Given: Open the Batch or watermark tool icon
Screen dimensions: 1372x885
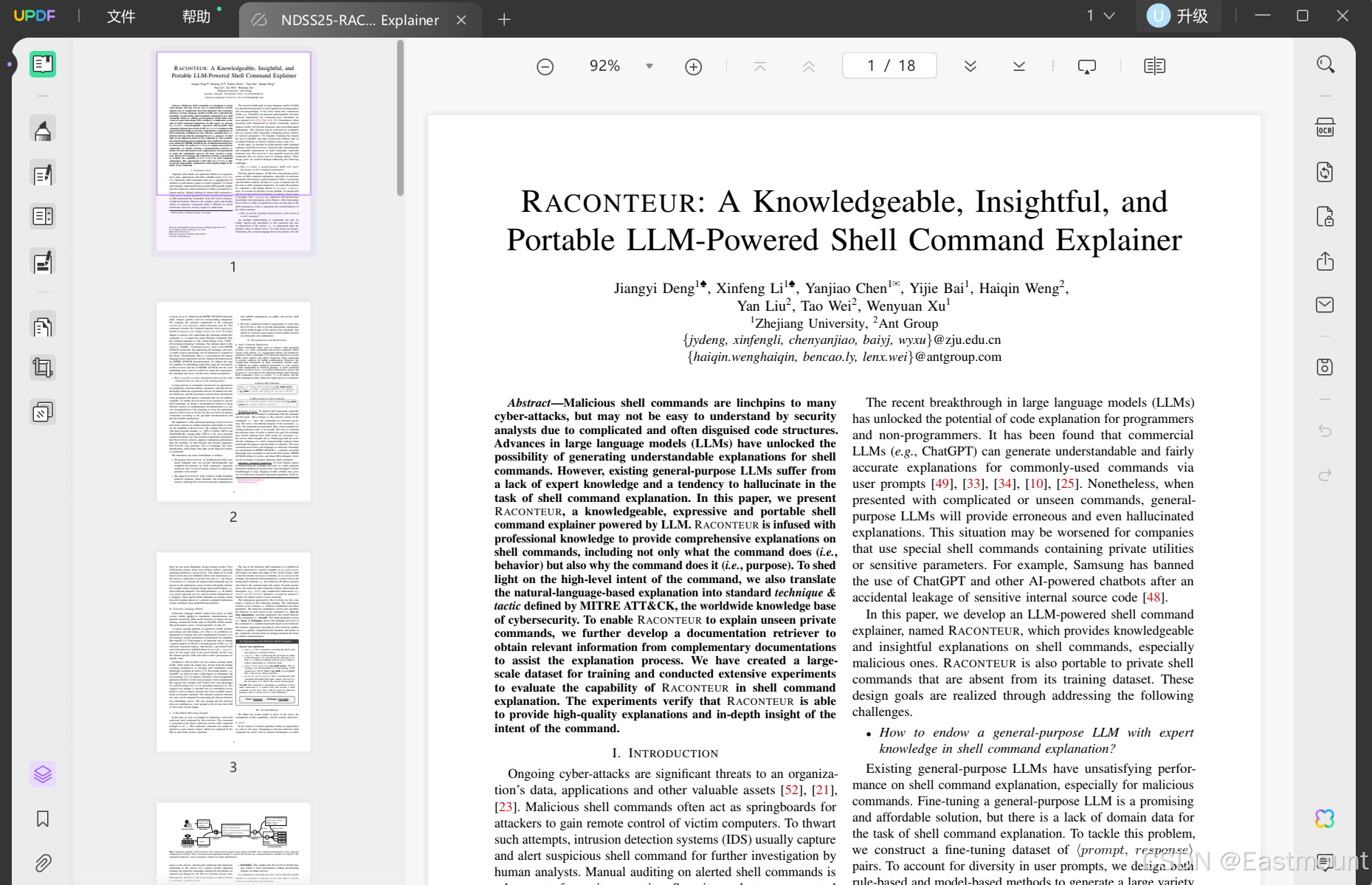Looking at the screenshot, I should 43,411.
